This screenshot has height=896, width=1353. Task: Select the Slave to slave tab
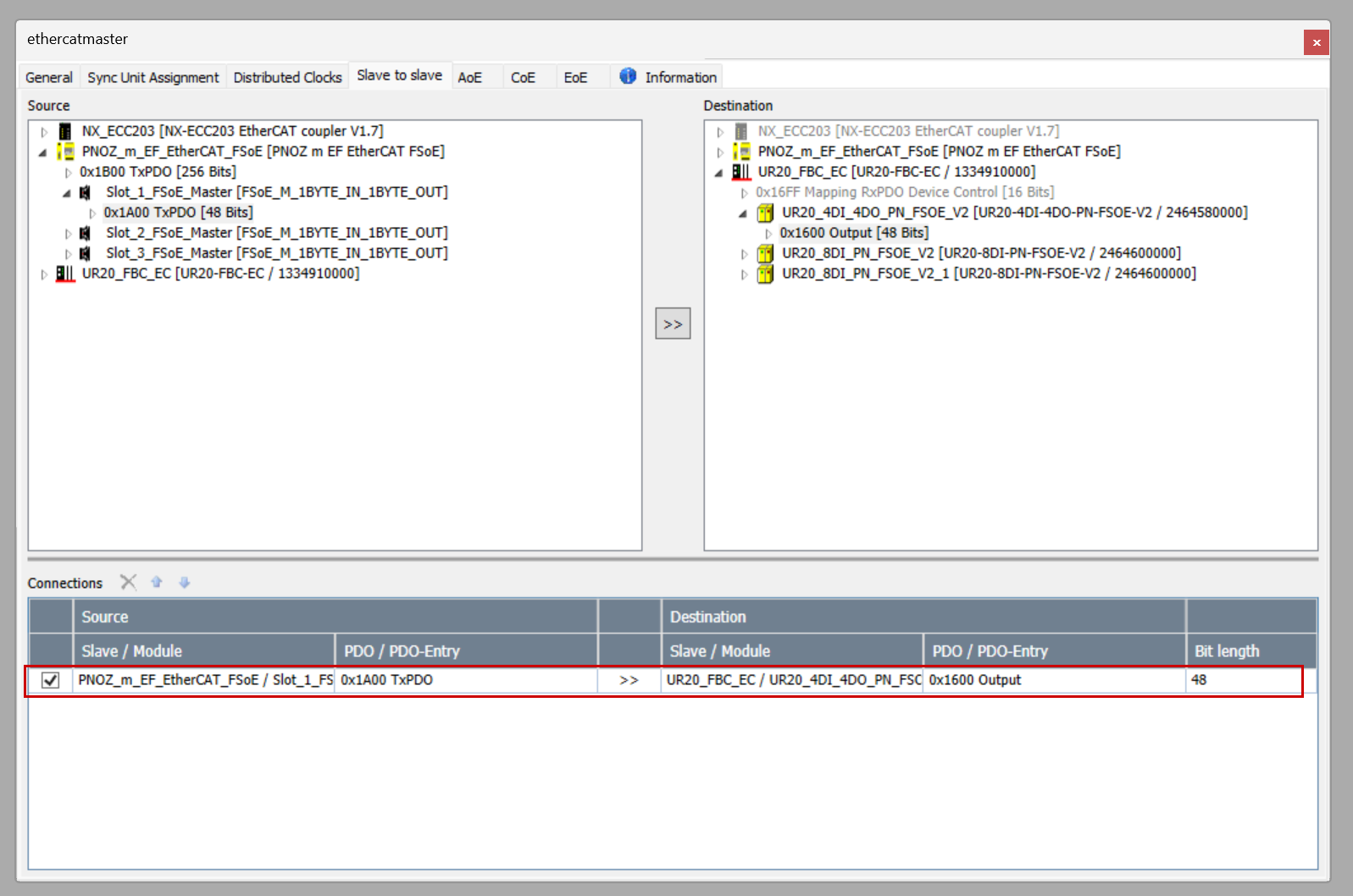coord(400,75)
